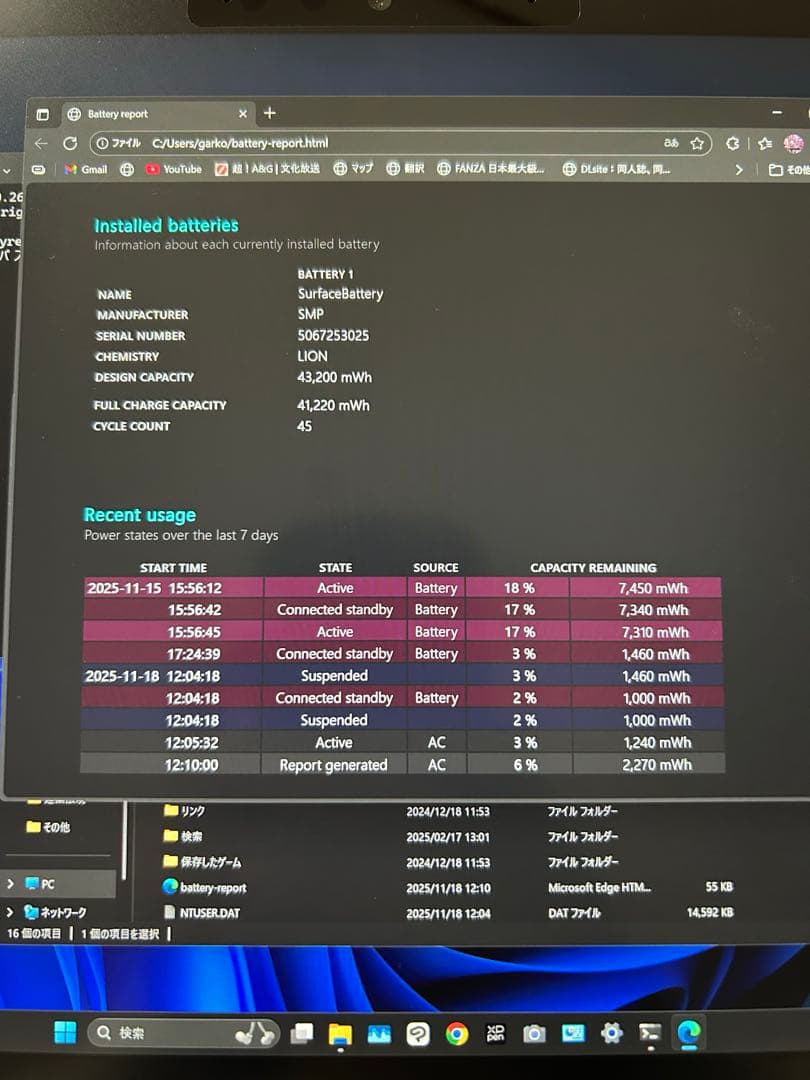The height and width of the screenshot is (1080, 810).
Task: Click the read aloud icon in address bar
Action: (671, 144)
